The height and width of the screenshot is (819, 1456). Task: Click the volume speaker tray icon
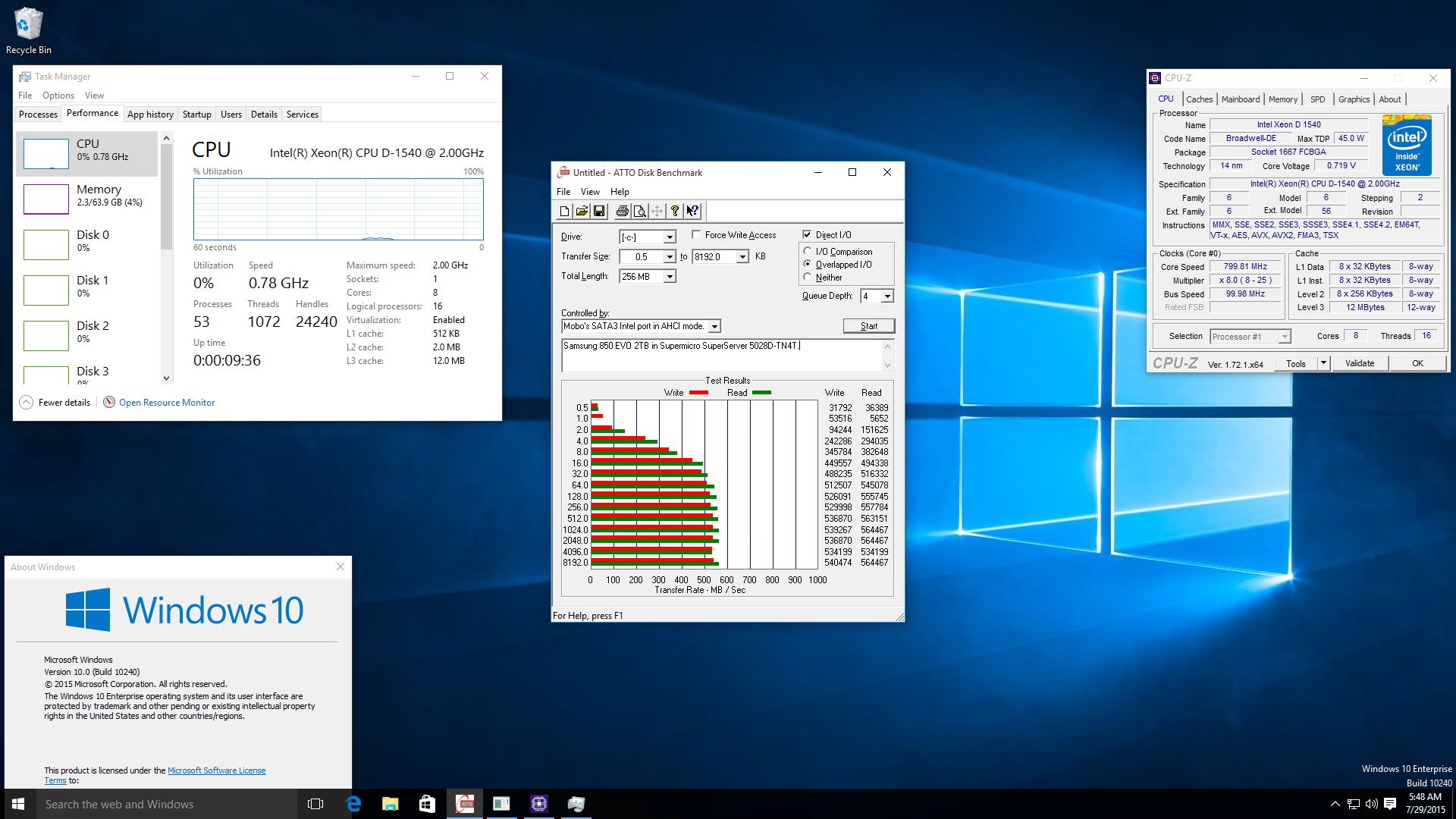coord(1372,804)
